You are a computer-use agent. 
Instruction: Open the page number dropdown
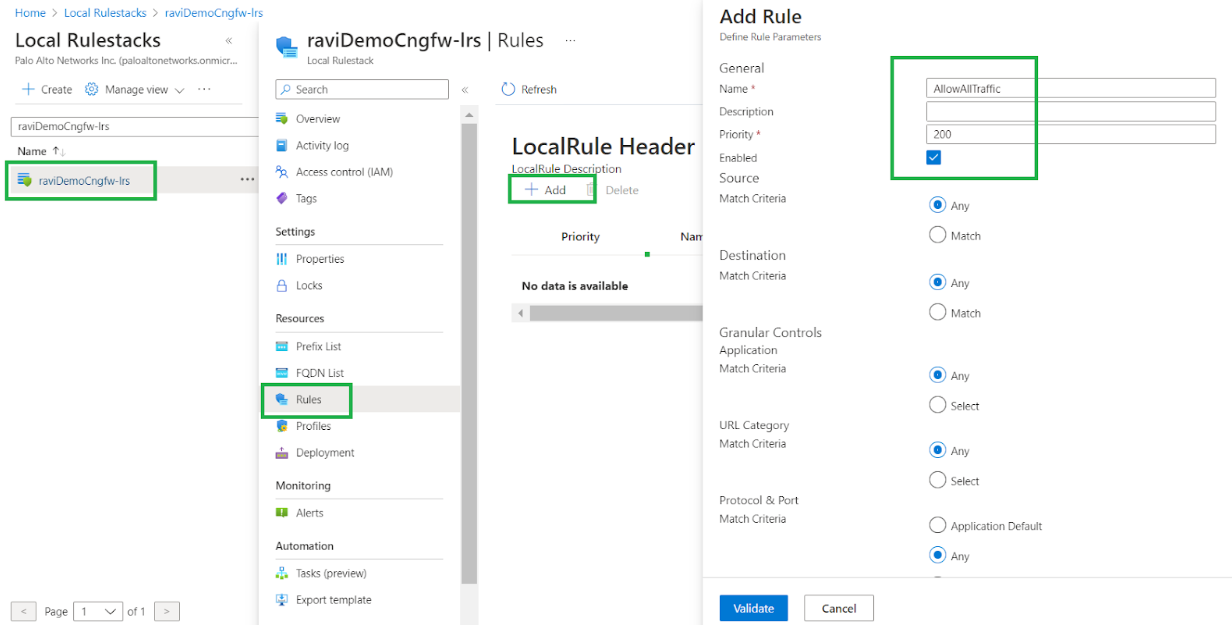[x=98, y=611]
